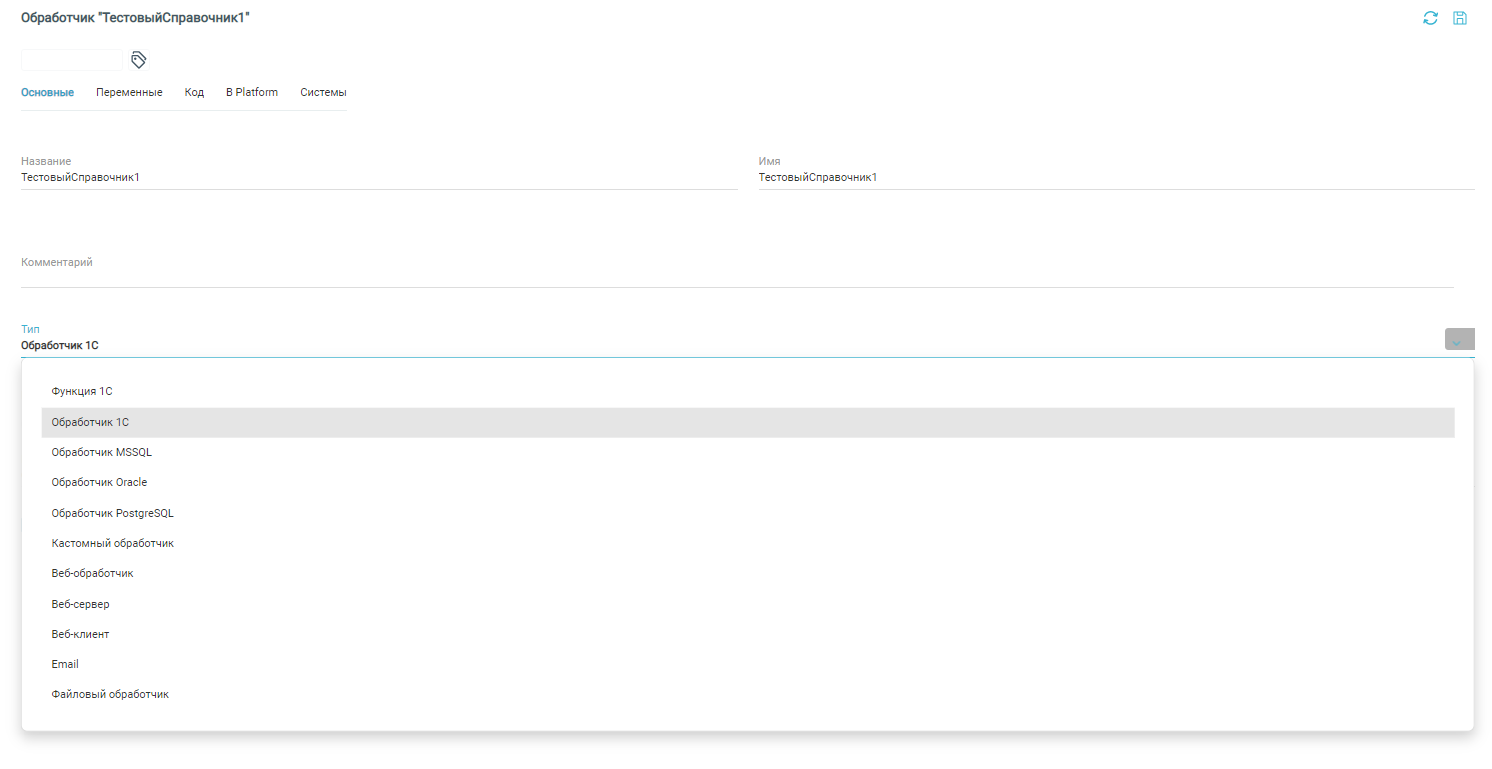
Task: Choose Обработчик PostgreSQL type
Action: click(112, 513)
